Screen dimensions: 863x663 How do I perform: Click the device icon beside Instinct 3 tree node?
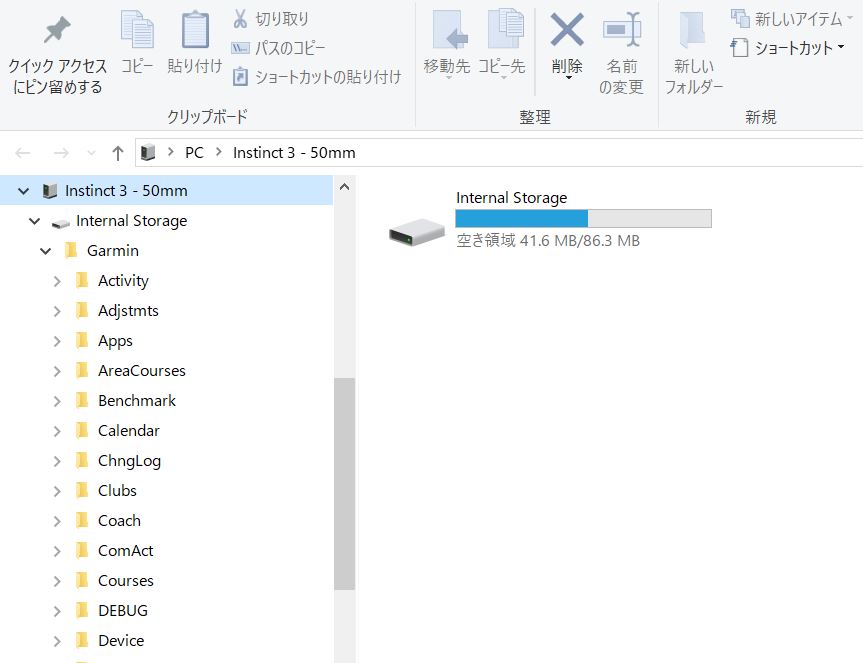(x=50, y=191)
